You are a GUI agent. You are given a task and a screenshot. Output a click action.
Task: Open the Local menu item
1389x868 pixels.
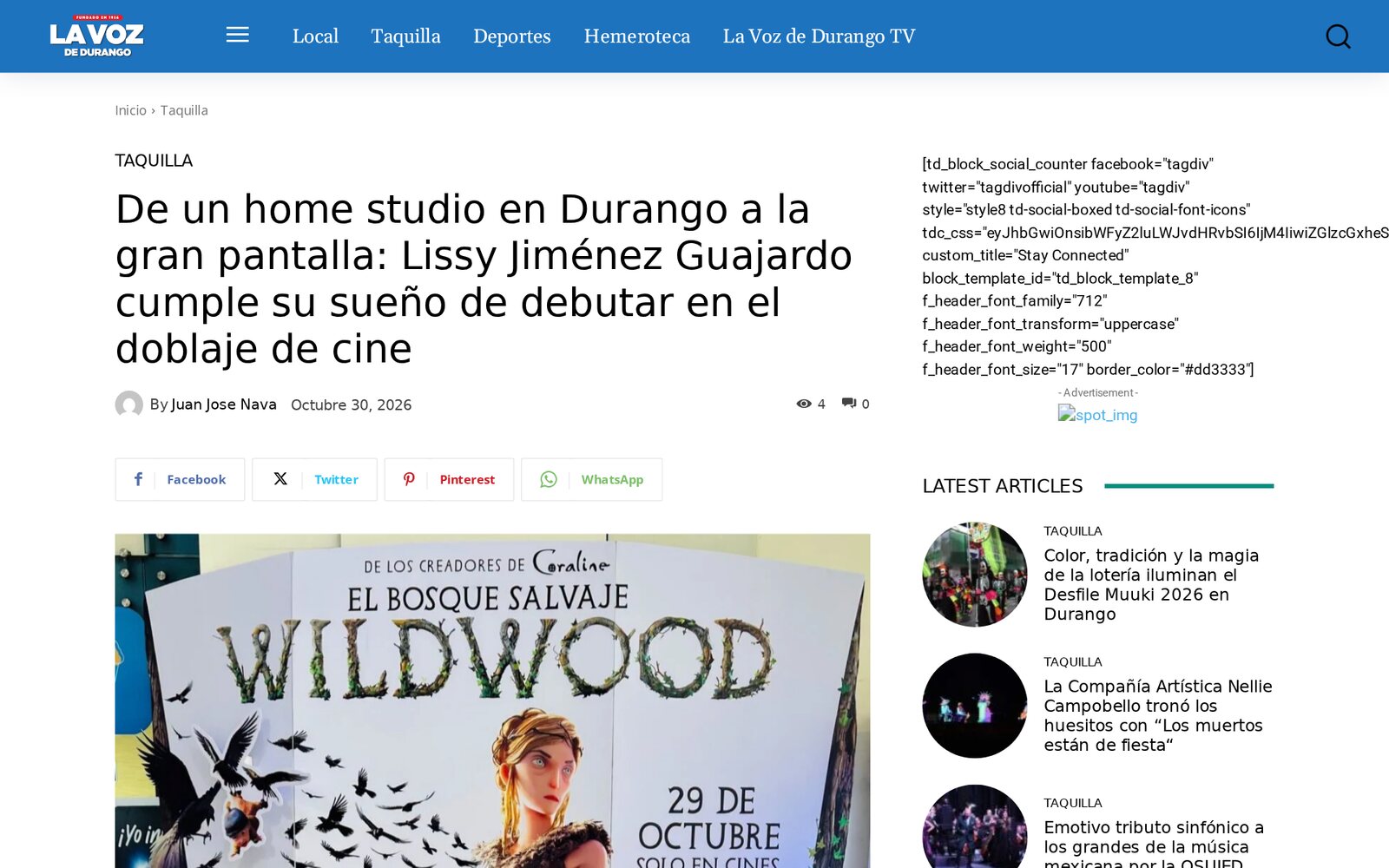click(x=315, y=36)
